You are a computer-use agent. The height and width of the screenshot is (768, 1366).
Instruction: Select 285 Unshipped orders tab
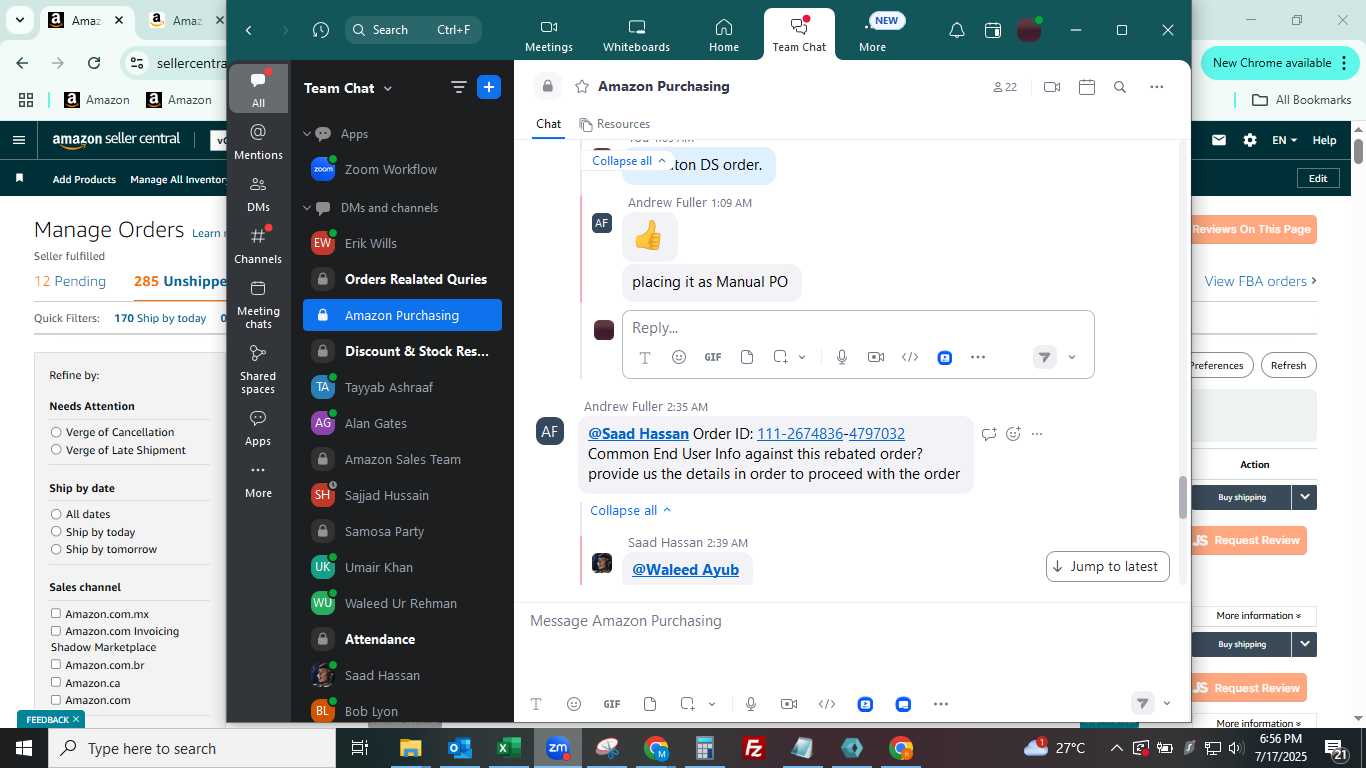point(180,281)
